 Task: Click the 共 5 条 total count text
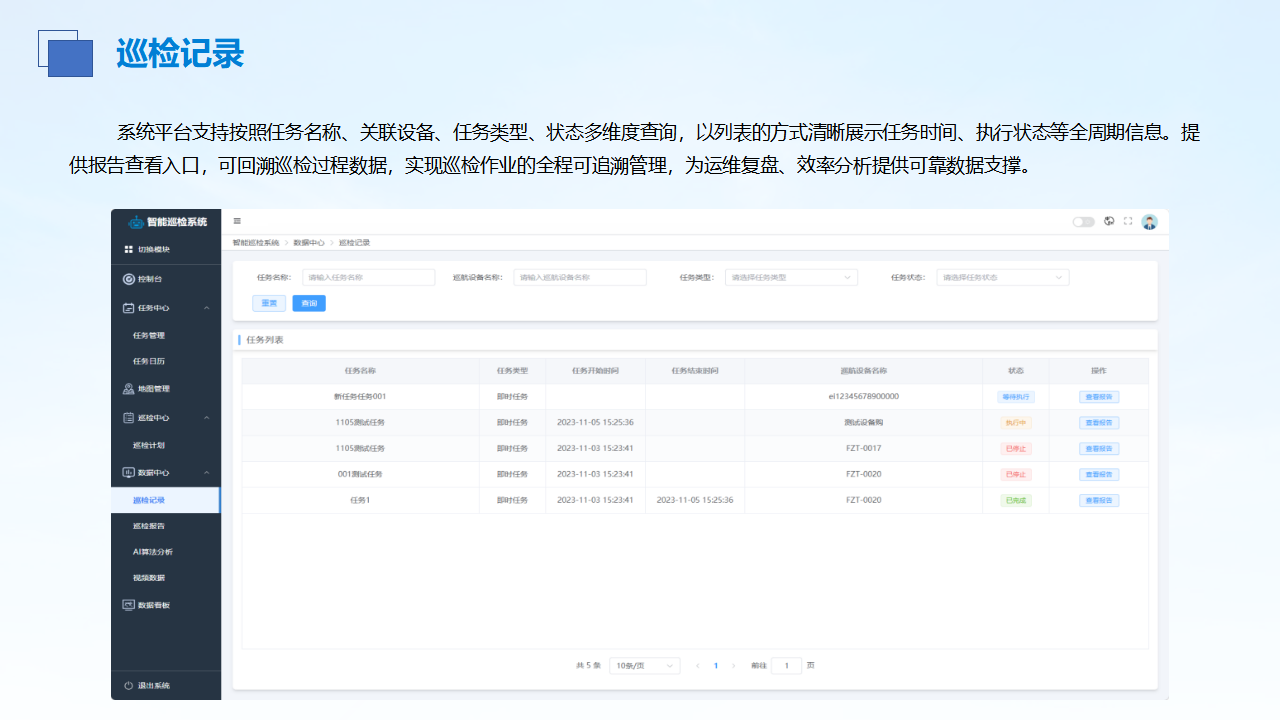(588, 665)
